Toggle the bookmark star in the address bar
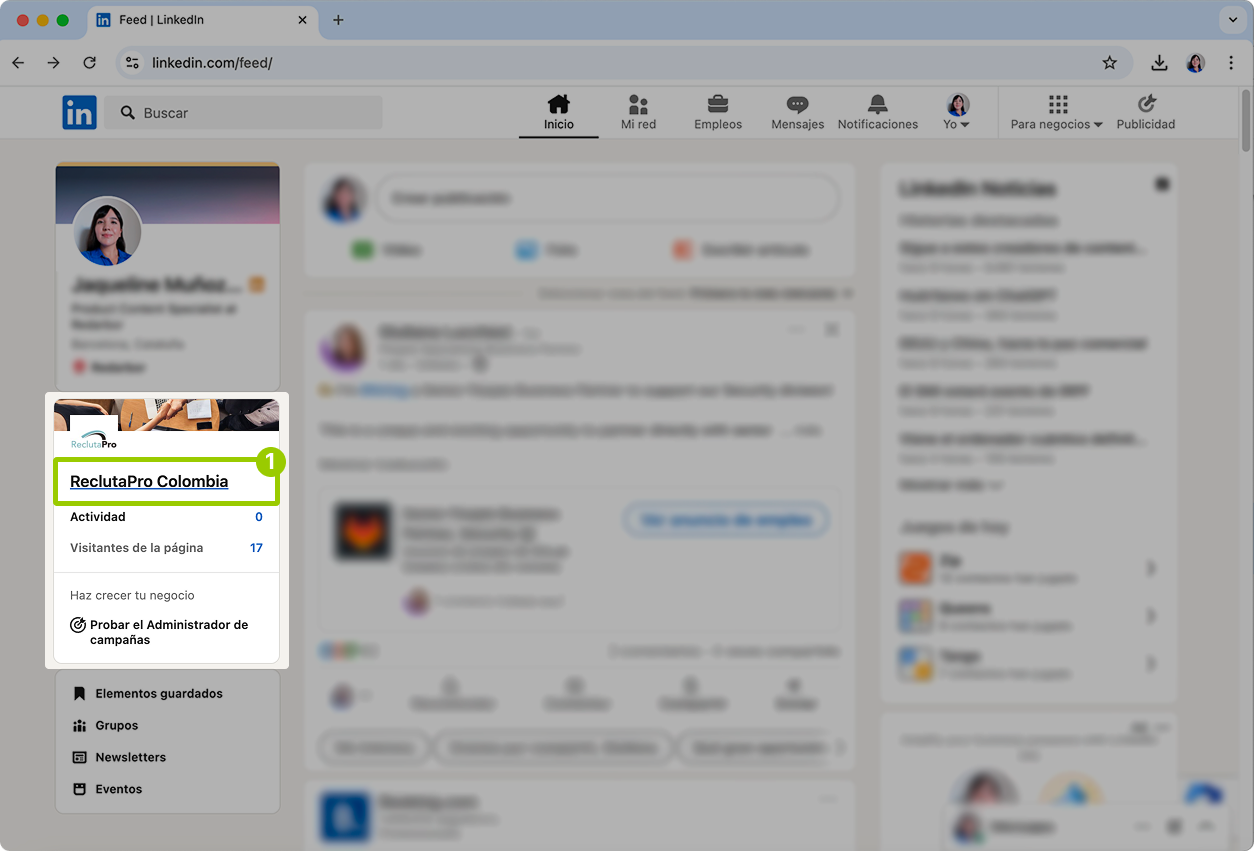The height and width of the screenshot is (851, 1254). click(1110, 62)
